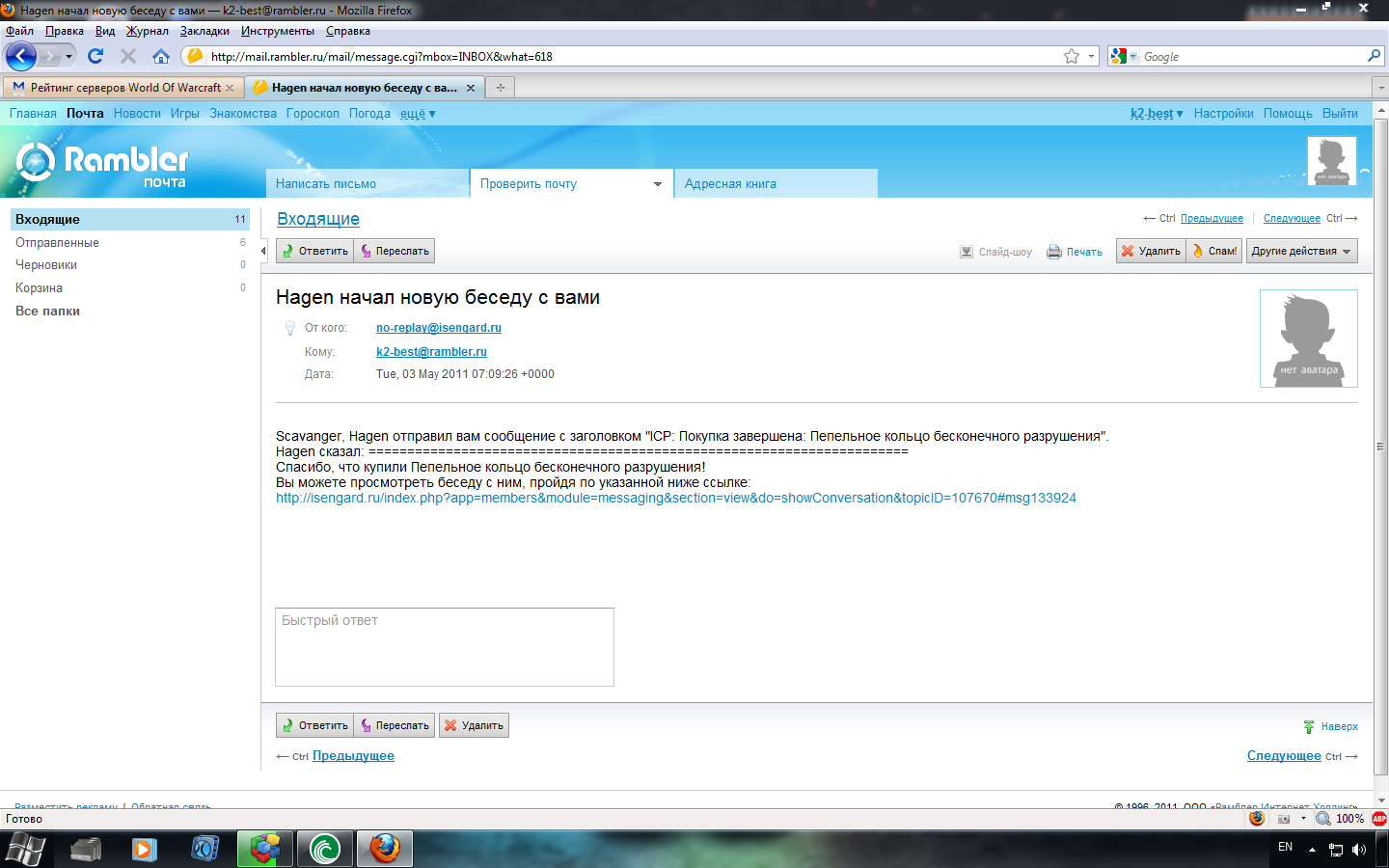
Task: Open the k2-best account dropdown
Action: pyautogui.click(x=1156, y=114)
